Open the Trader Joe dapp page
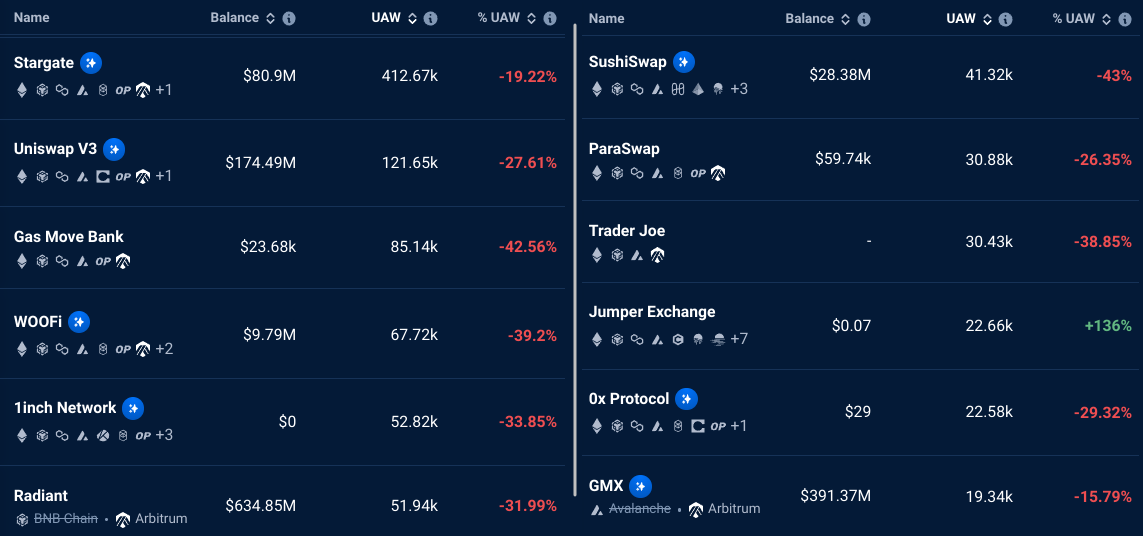Screen dimensions: 1143x536 [627, 231]
